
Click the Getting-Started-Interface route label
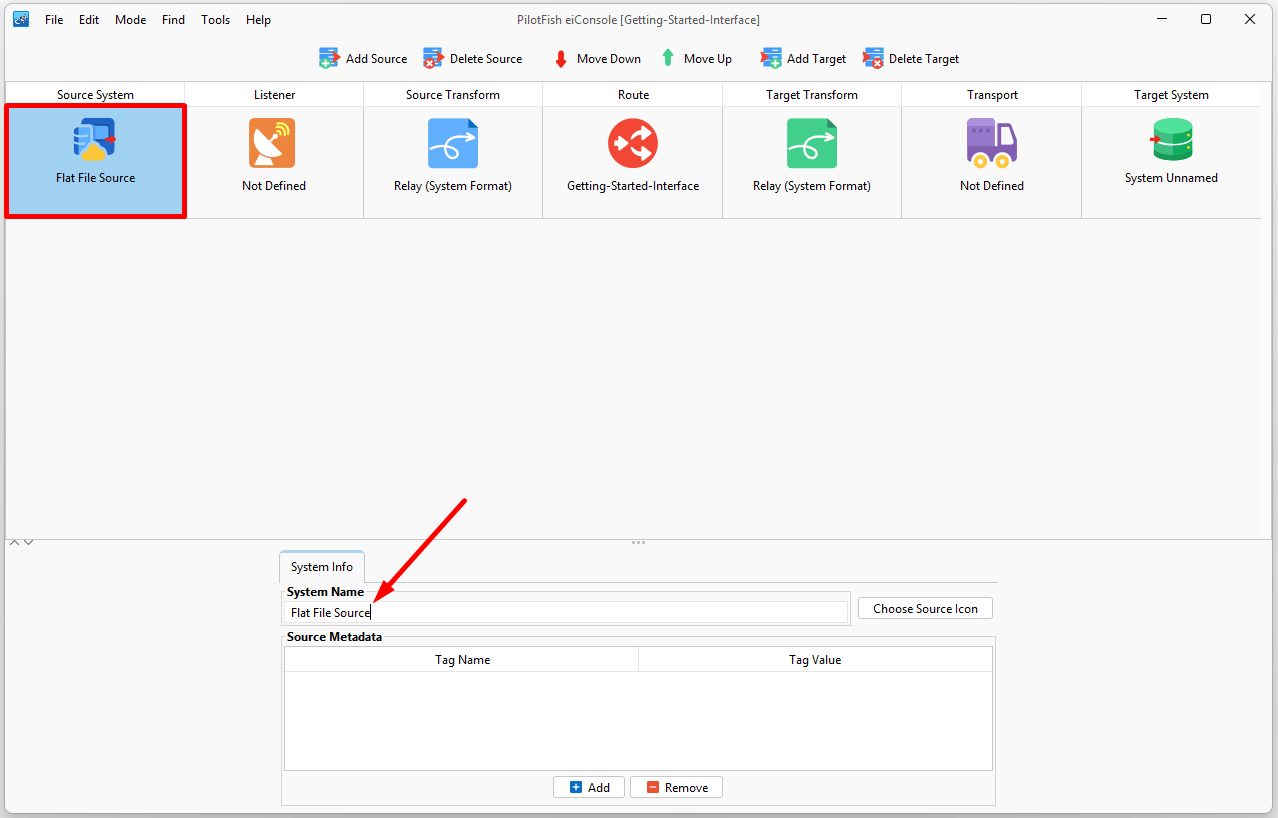click(x=633, y=186)
